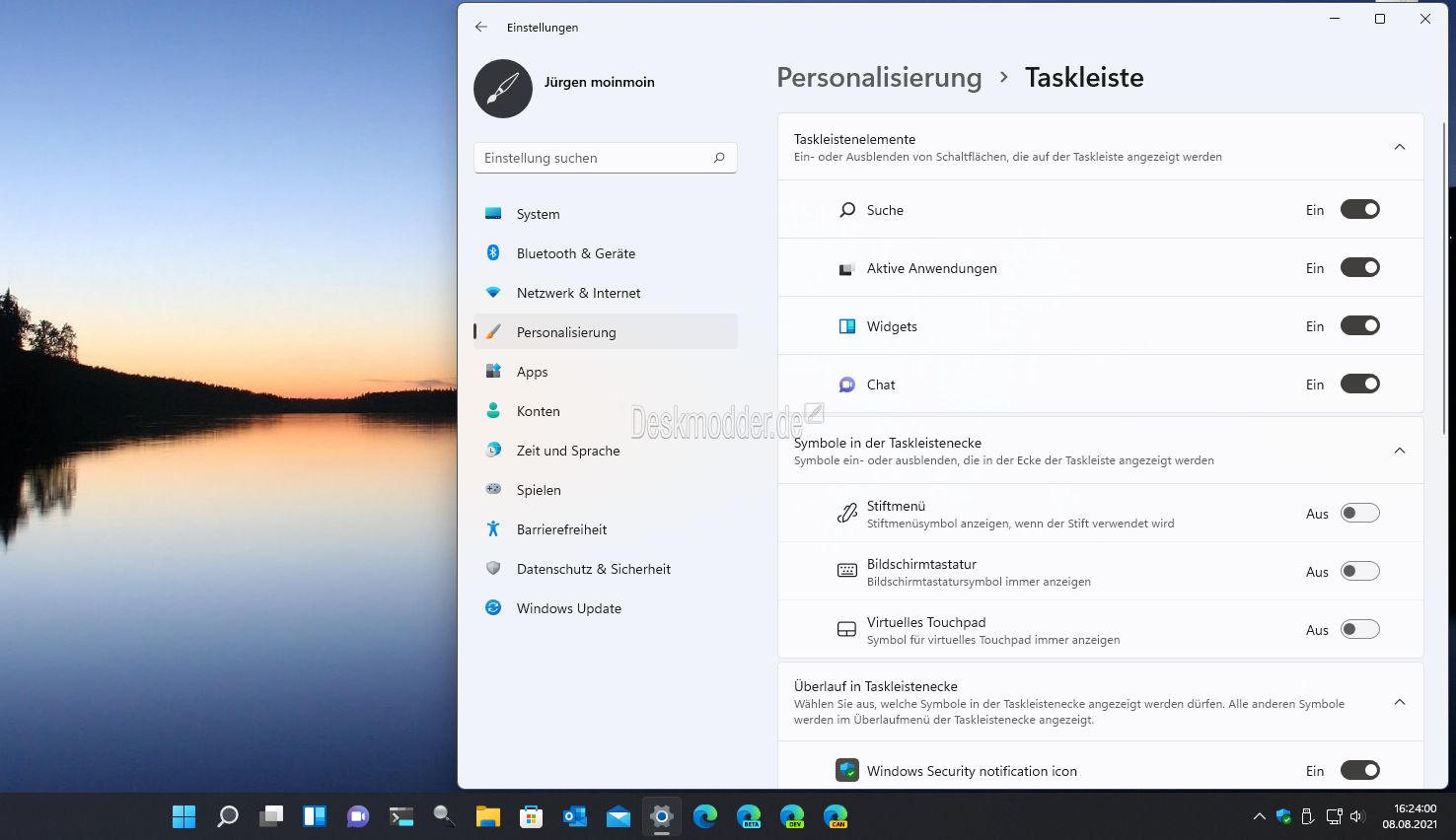1456x840 pixels.
Task: Turn off the Suche taskbar toggle
Action: (1359, 209)
